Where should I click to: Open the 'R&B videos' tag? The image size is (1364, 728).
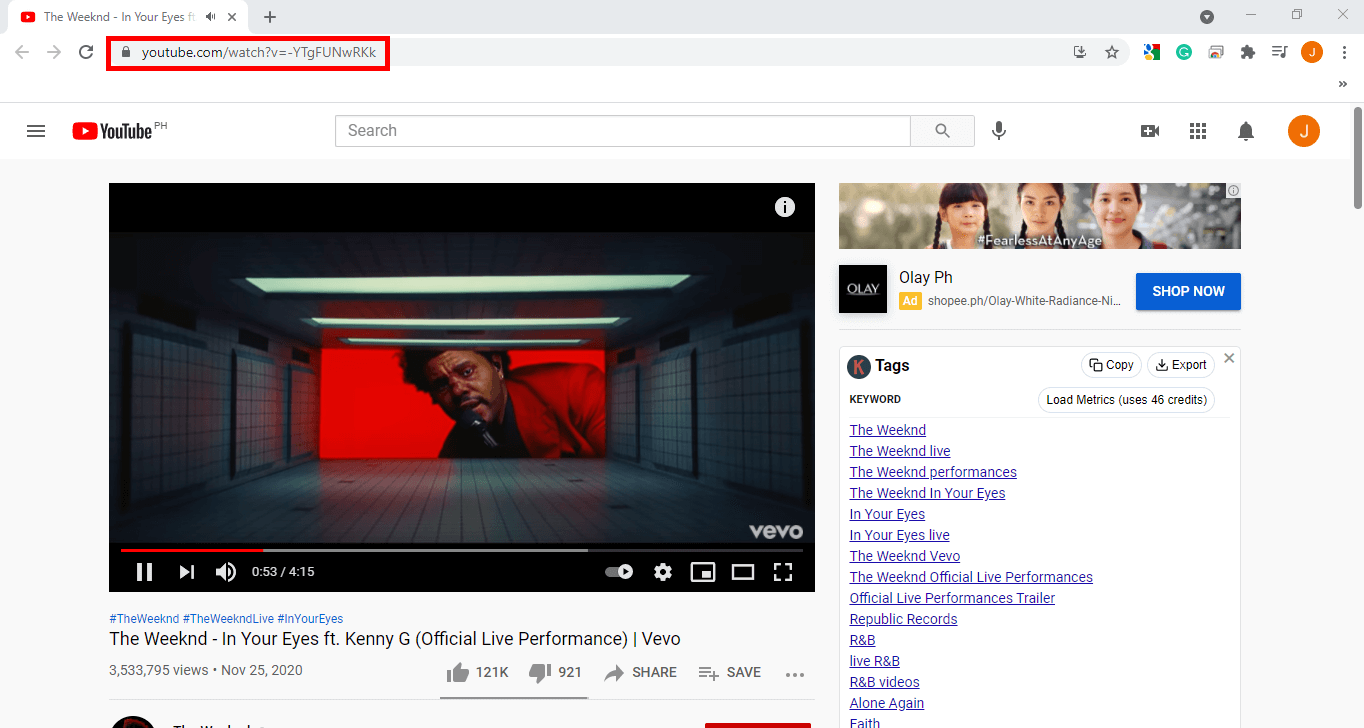(884, 682)
